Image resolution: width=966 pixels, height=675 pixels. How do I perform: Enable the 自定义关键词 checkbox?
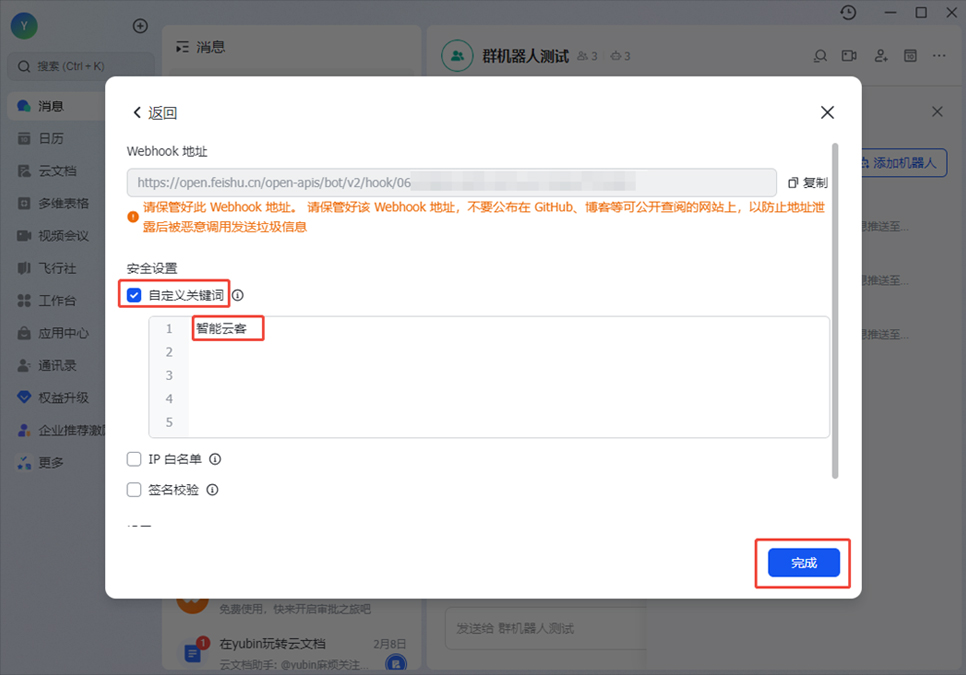pyautogui.click(x=134, y=295)
